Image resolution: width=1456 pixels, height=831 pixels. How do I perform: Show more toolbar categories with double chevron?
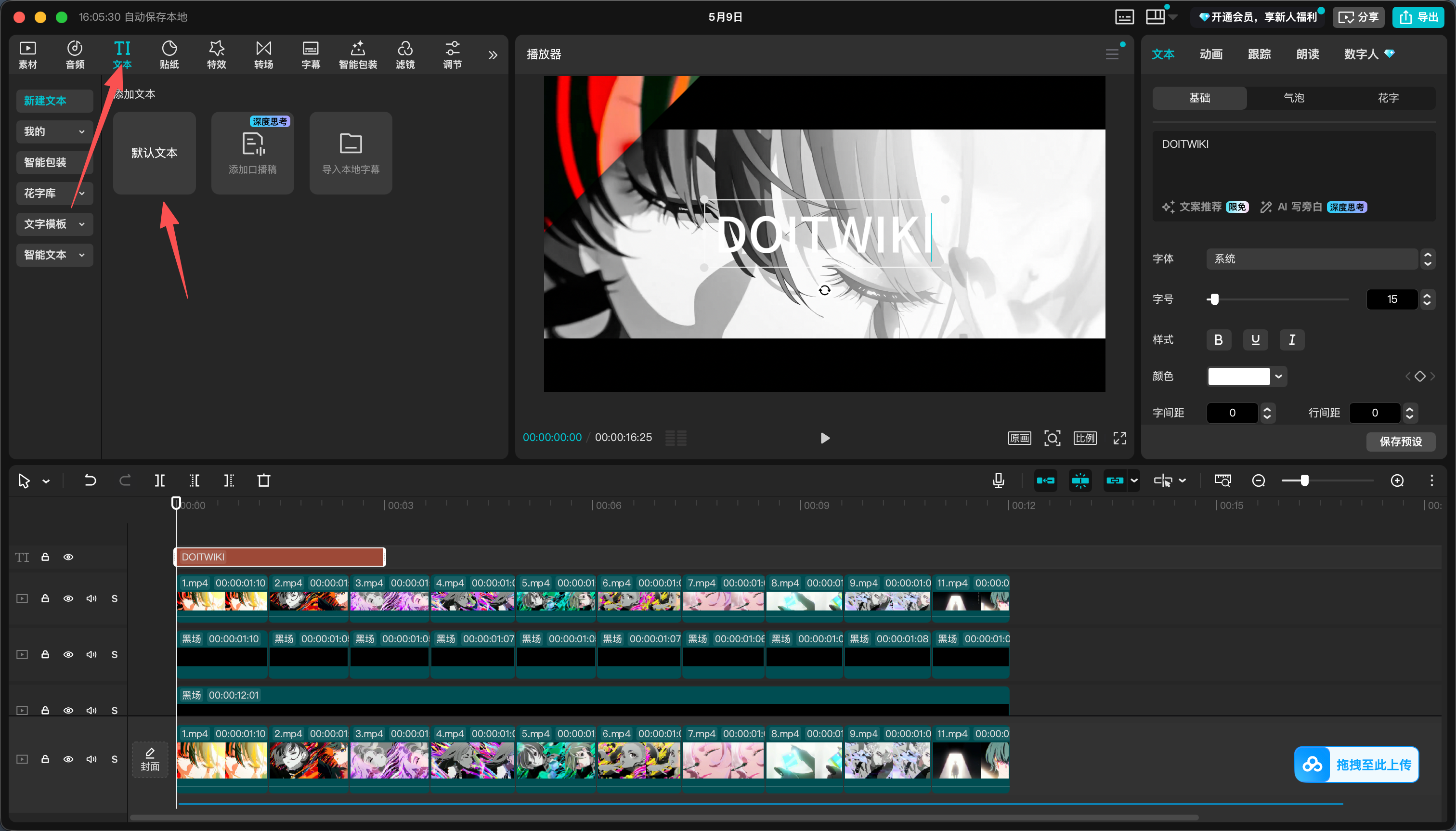tap(493, 55)
